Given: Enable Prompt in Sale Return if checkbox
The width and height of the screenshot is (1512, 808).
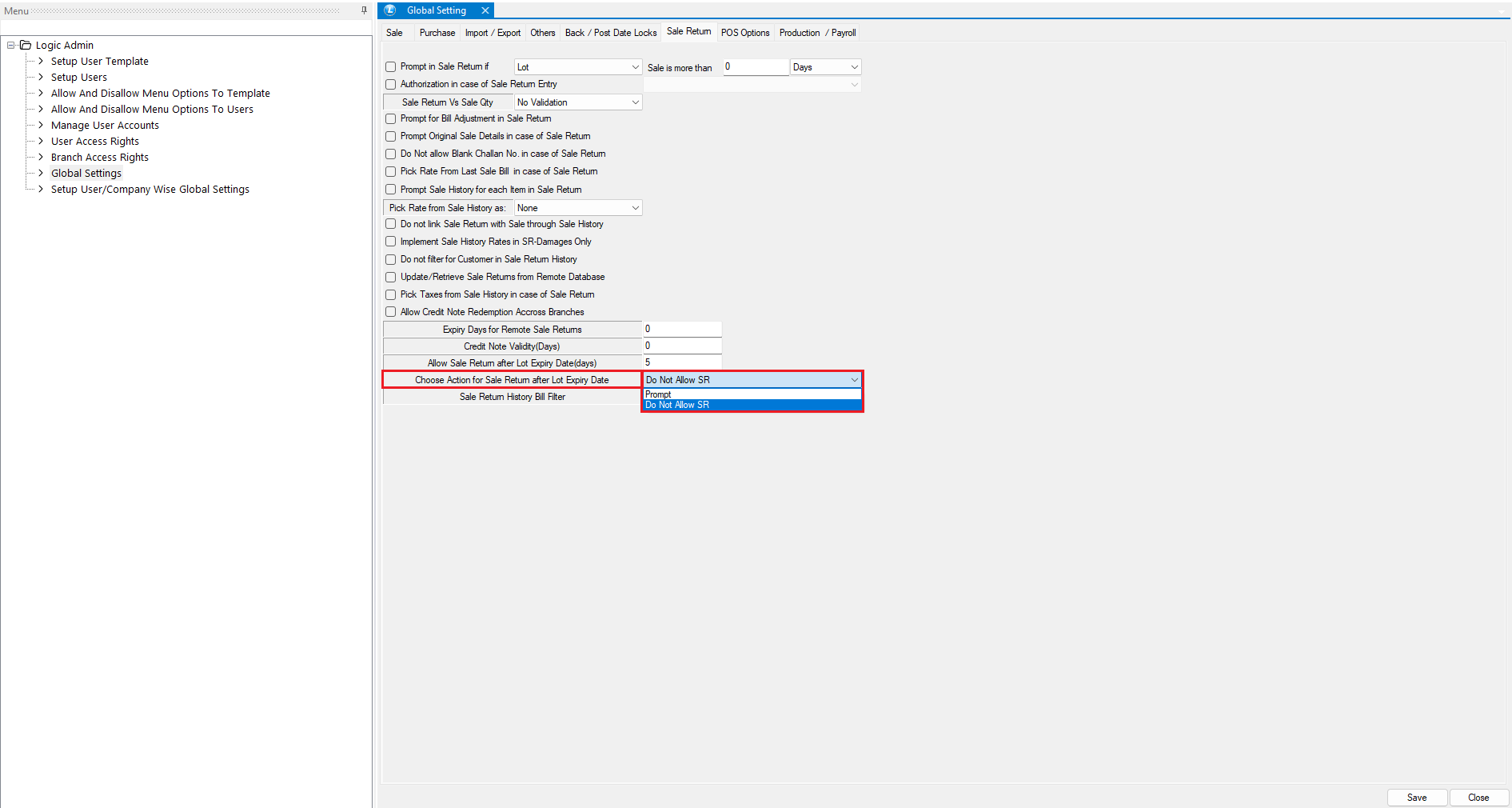Looking at the screenshot, I should (391, 67).
